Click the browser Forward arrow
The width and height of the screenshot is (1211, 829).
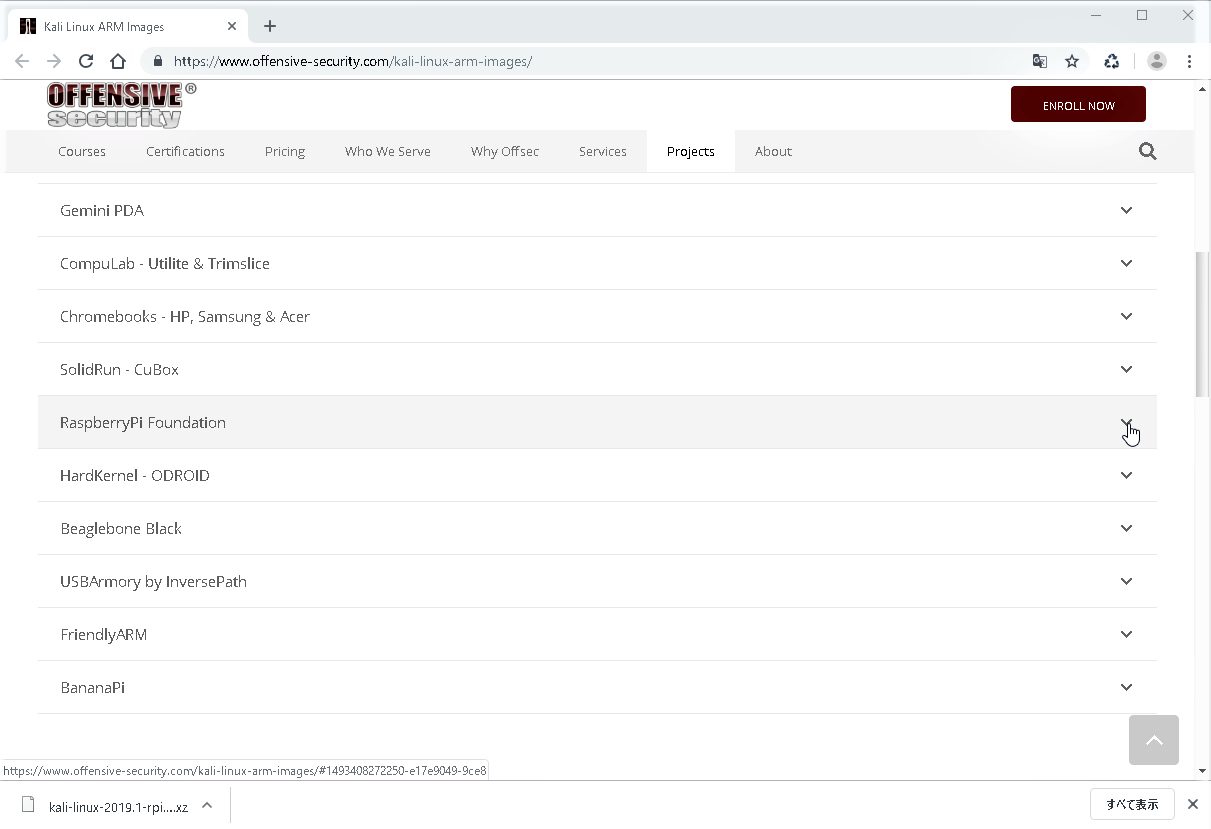54,61
